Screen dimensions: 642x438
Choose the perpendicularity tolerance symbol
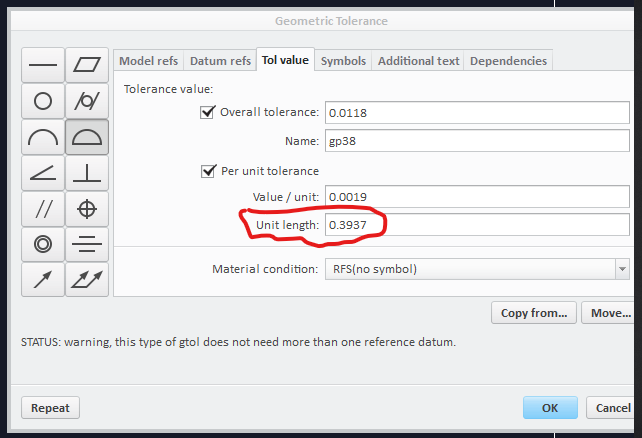(87, 172)
